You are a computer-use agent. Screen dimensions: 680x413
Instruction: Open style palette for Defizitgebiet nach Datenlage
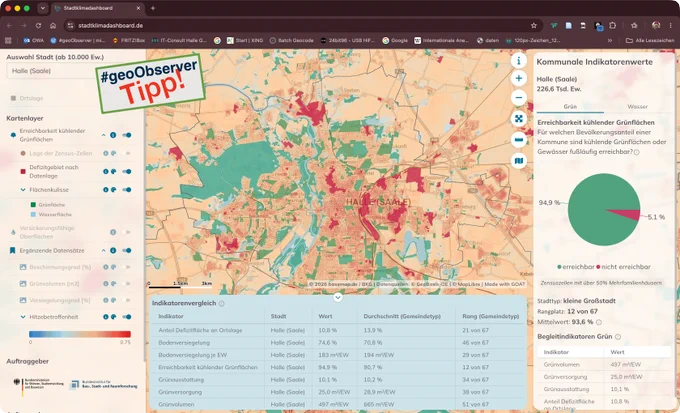[113, 171]
